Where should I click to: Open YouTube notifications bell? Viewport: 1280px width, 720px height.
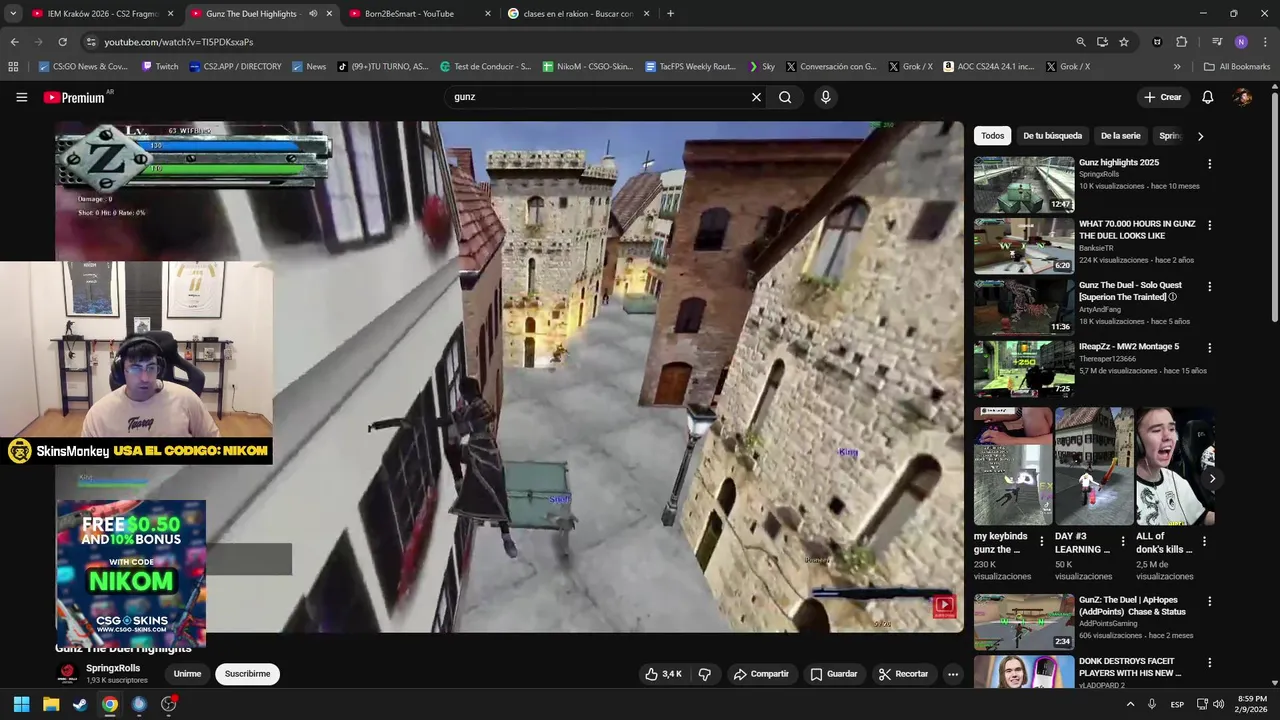click(x=1207, y=97)
